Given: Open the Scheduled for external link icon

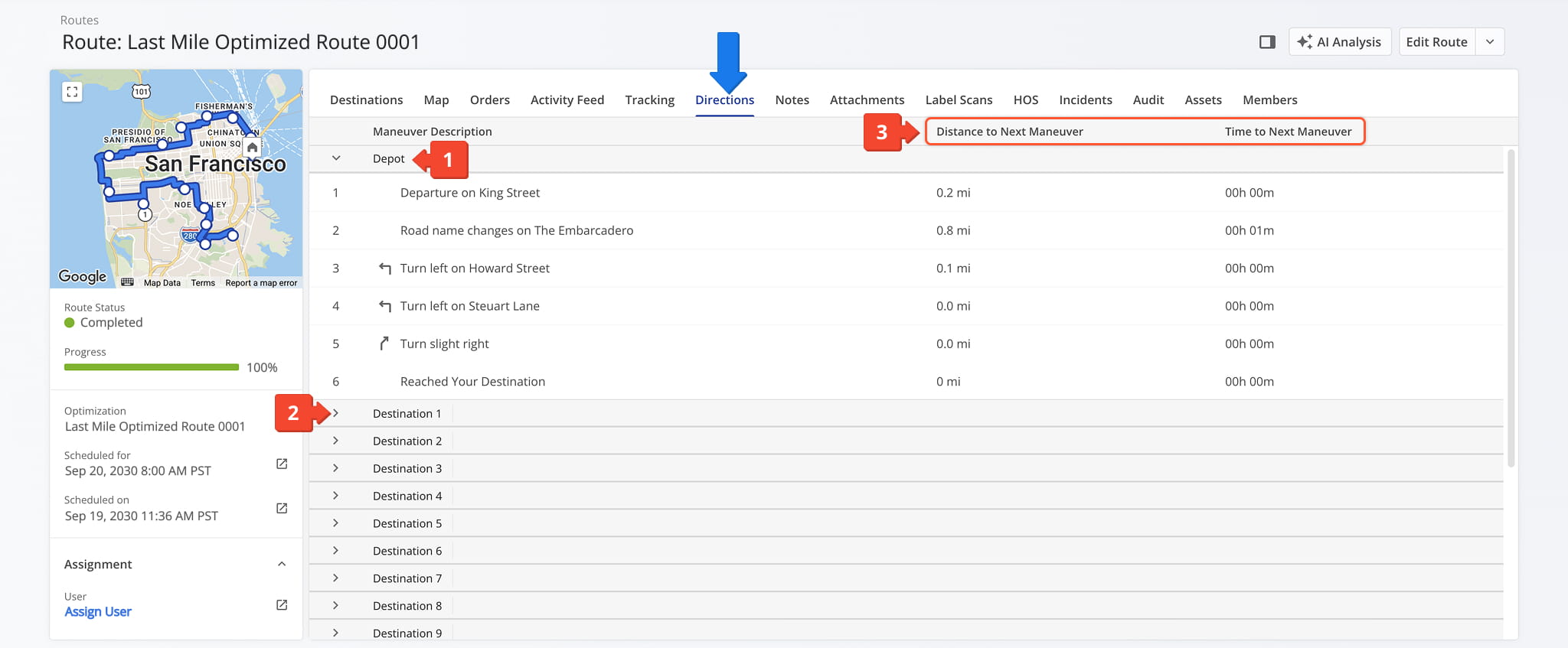Looking at the screenshot, I should (x=282, y=464).
